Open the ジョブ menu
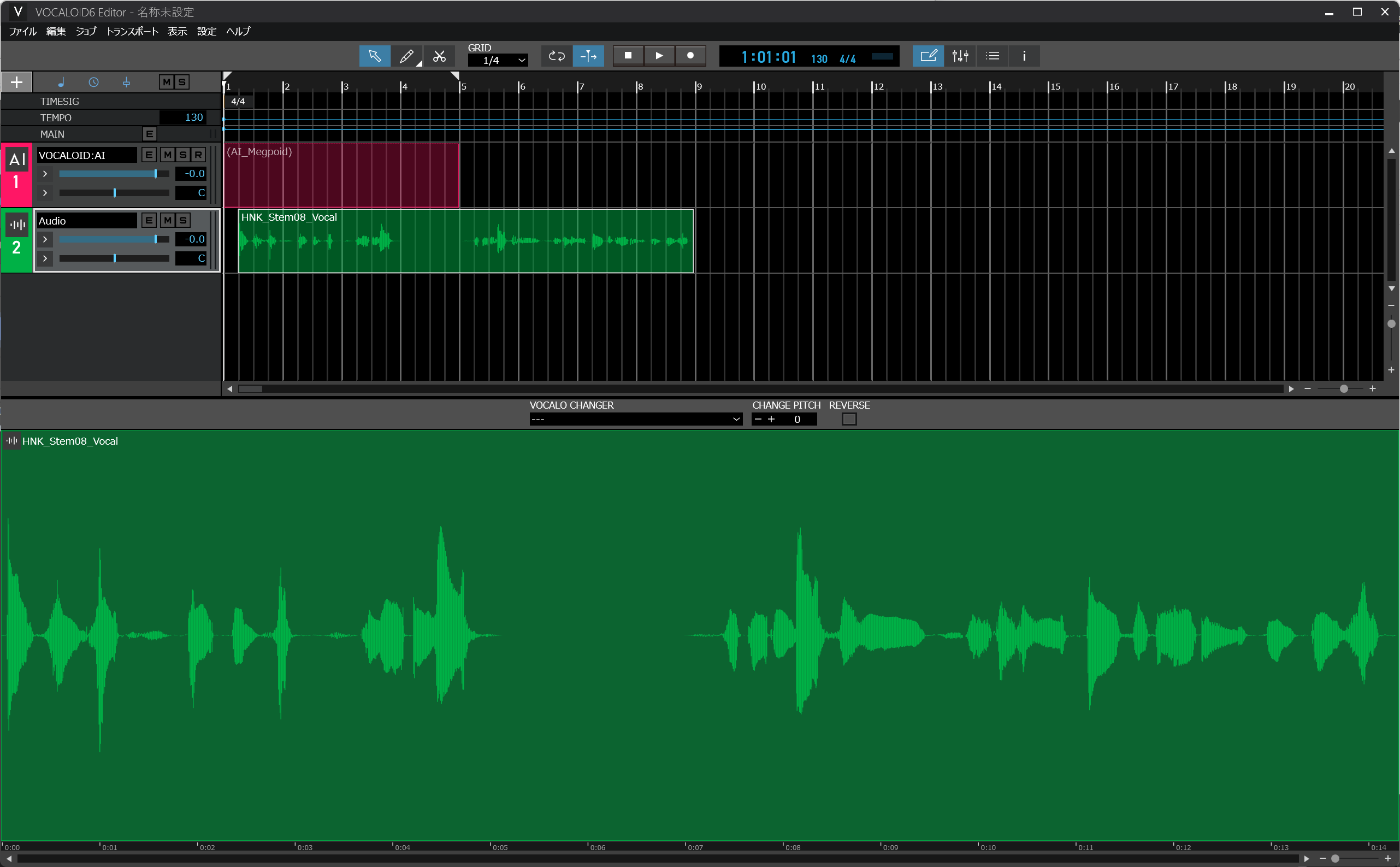The height and width of the screenshot is (867, 1400). [x=86, y=32]
